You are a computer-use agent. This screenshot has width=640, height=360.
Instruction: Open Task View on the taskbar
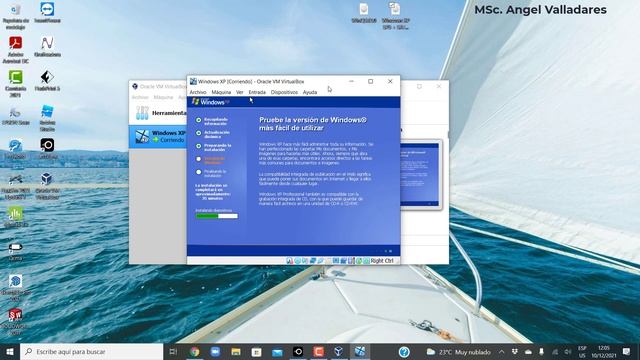(x=173, y=351)
